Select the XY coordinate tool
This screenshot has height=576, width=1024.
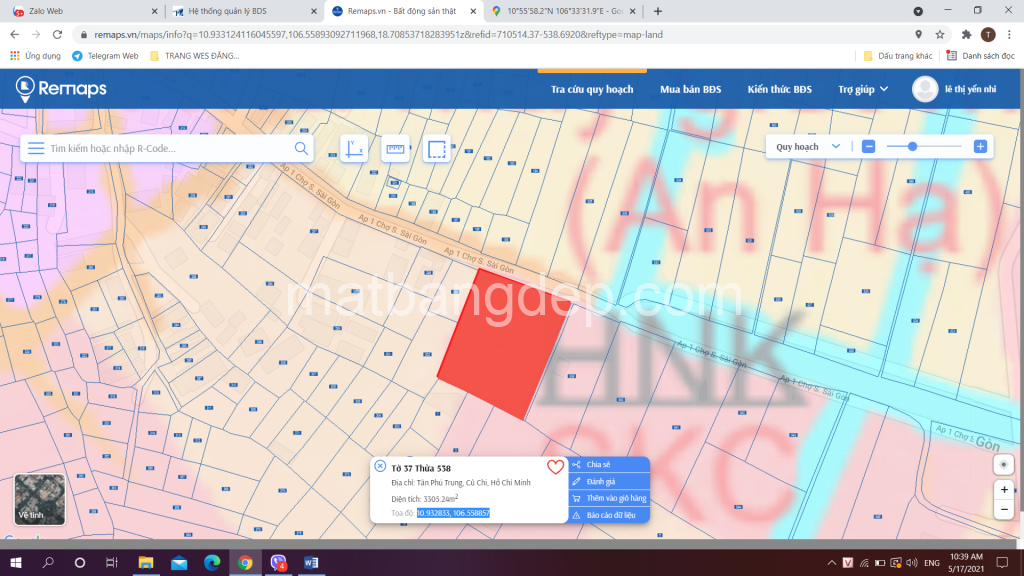[354, 149]
